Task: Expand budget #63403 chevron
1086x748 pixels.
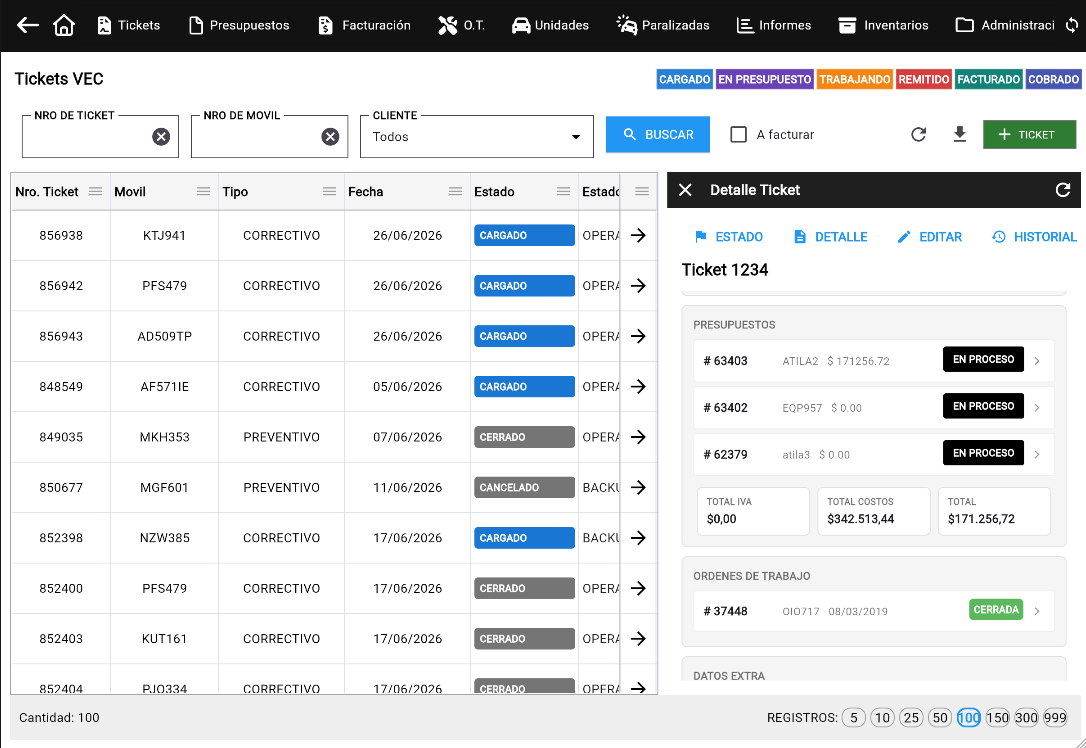Action: [x=1037, y=360]
